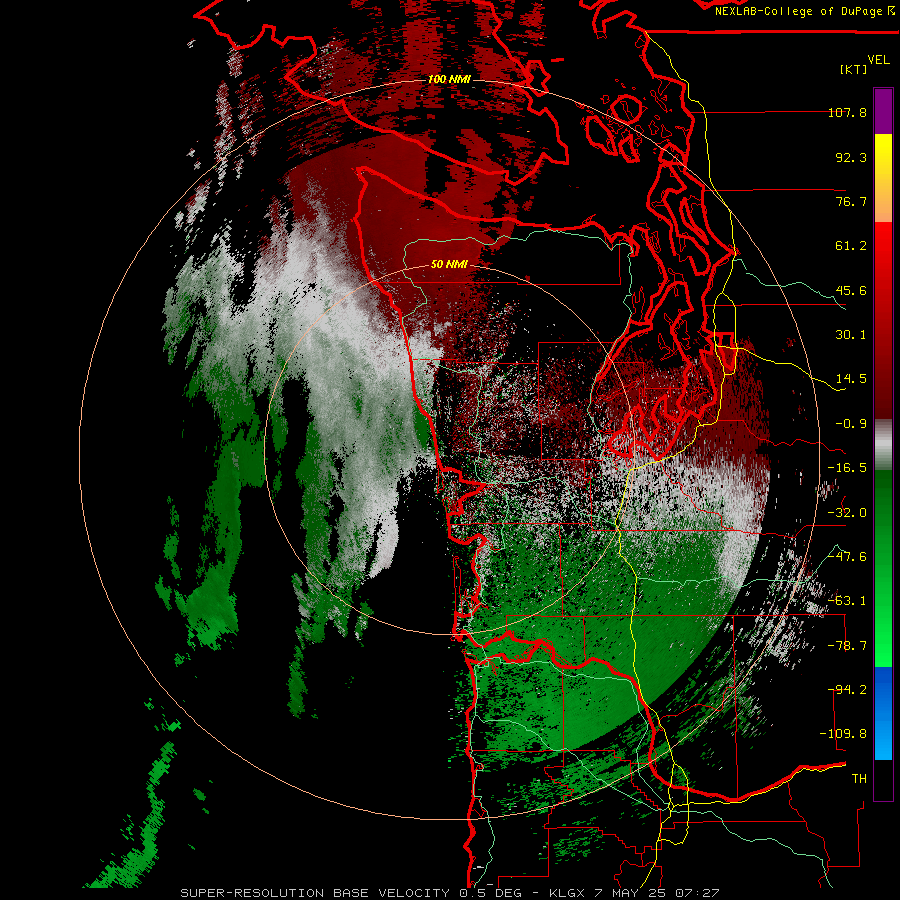Pick the purple segment of the color bar
The image size is (900, 900).
[x=883, y=112]
